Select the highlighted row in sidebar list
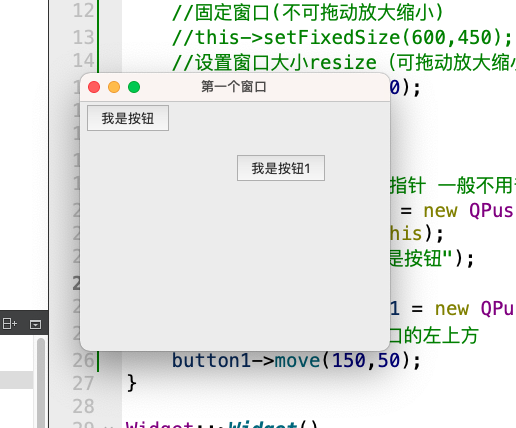Viewport: 516px width, 428px height. point(17,380)
